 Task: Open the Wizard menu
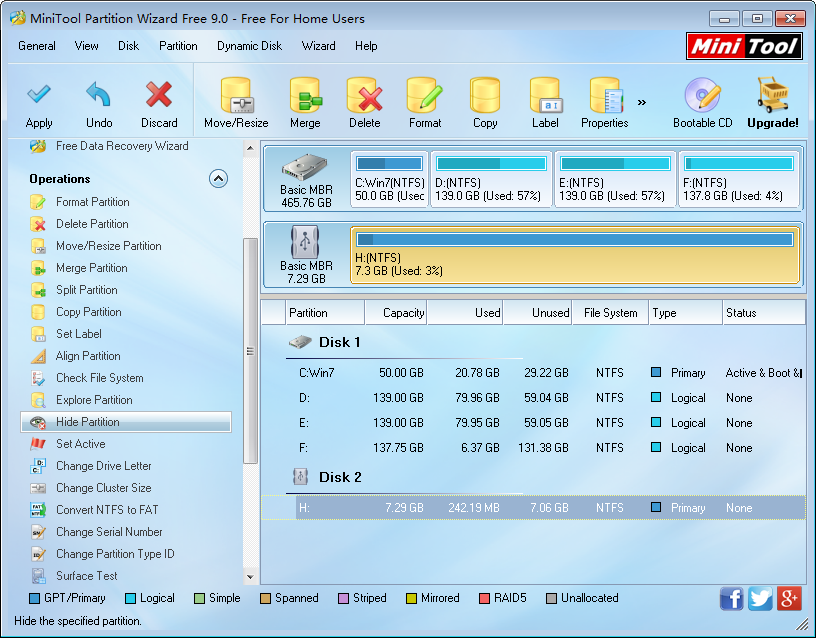318,46
